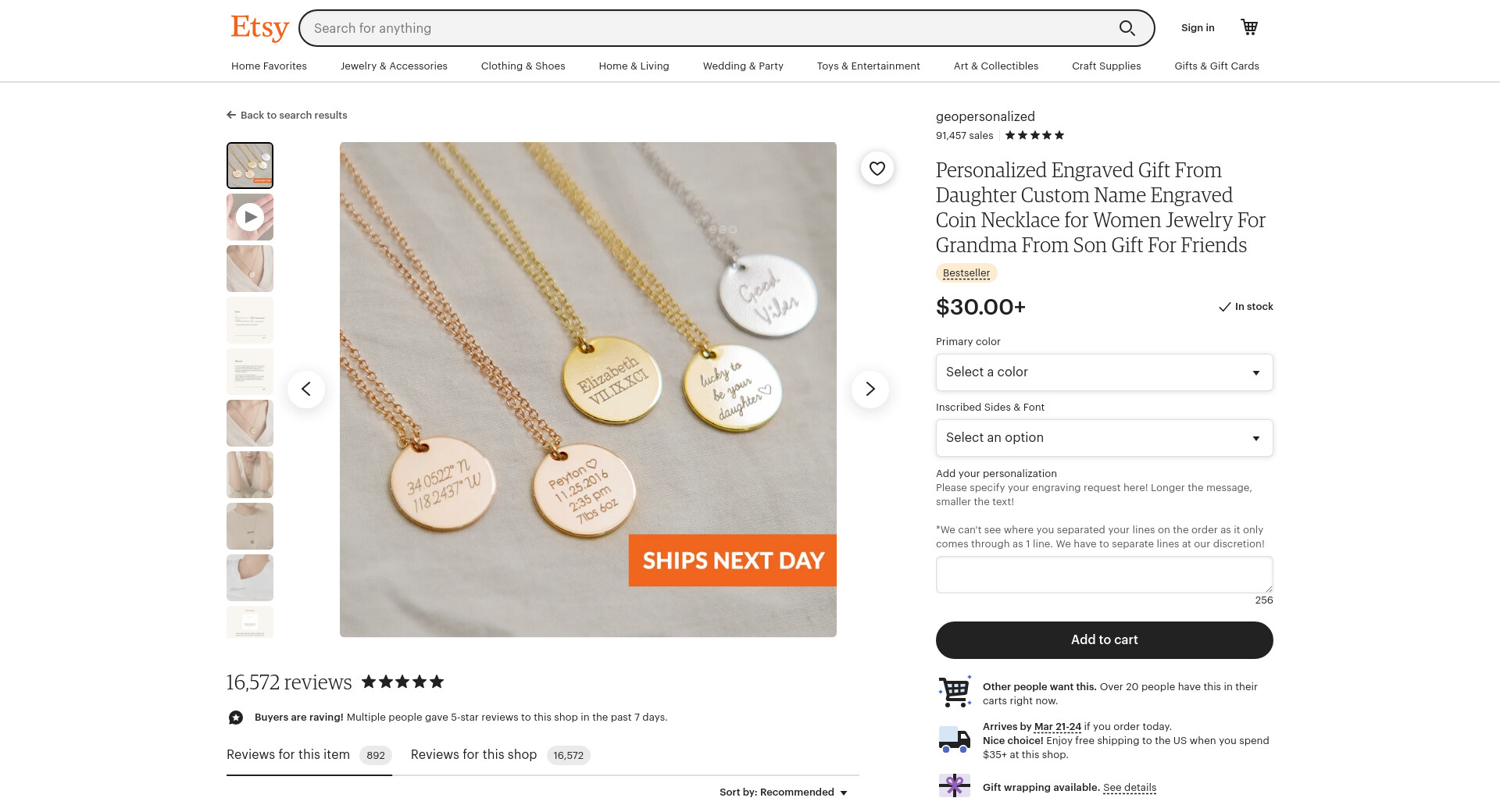Visit the geopersonalized shop
The width and height of the screenshot is (1500, 812).
pos(984,116)
